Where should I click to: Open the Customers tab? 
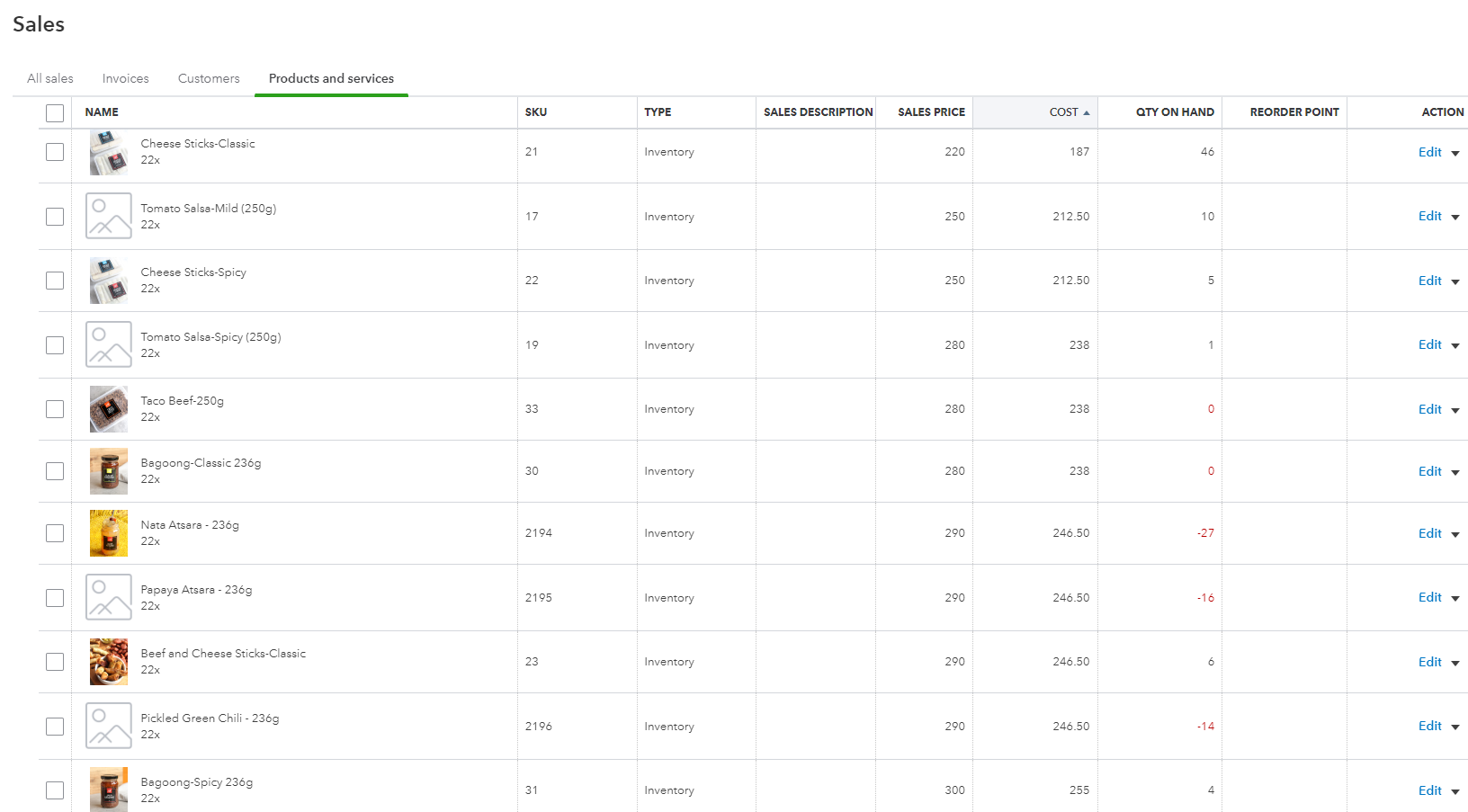(x=209, y=78)
